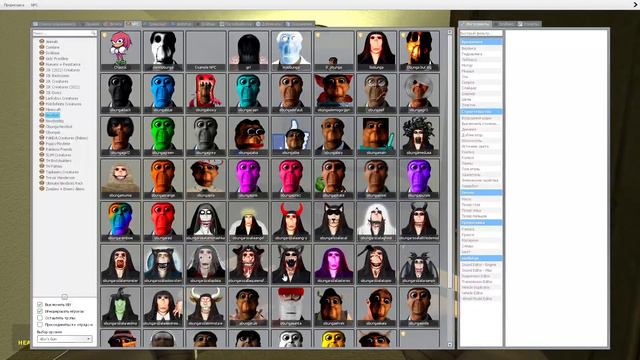Select the red dinosaur costume Obunga
The height and width of the screenshot is (360, 640).
(x=205, y=93)
